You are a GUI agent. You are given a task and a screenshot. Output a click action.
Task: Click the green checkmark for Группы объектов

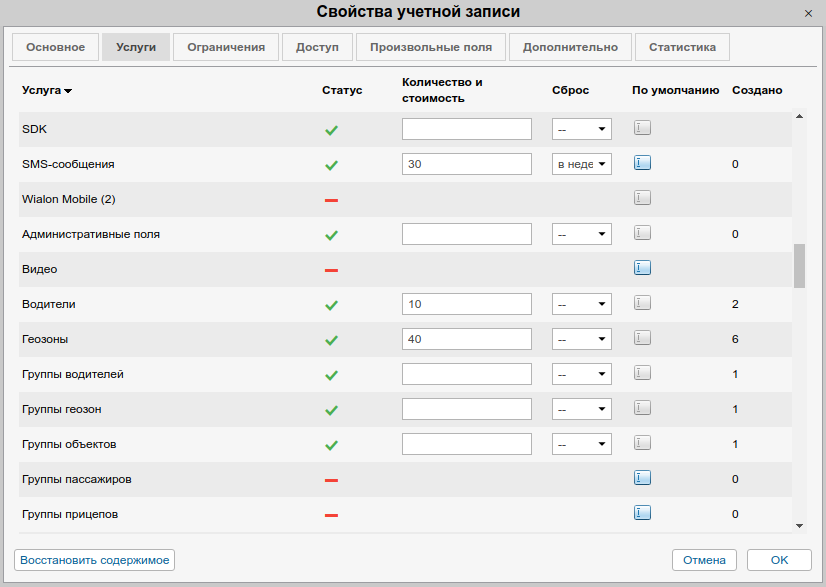331,445
